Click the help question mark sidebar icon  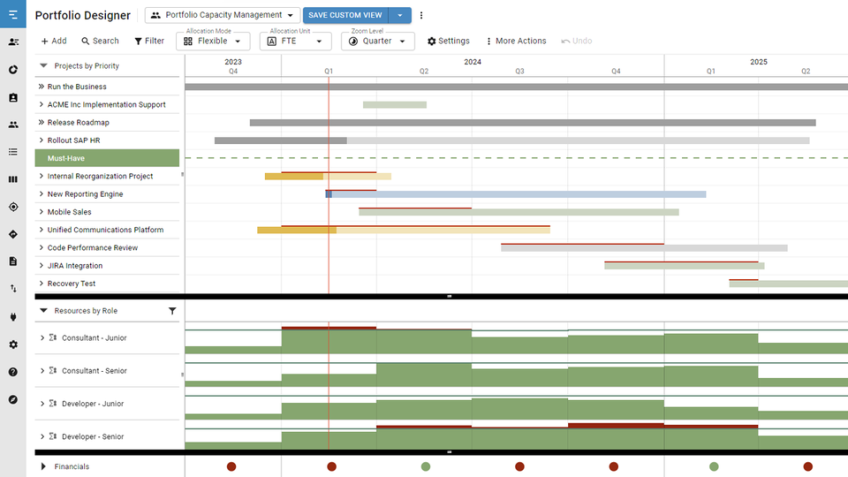click(13, 372)
